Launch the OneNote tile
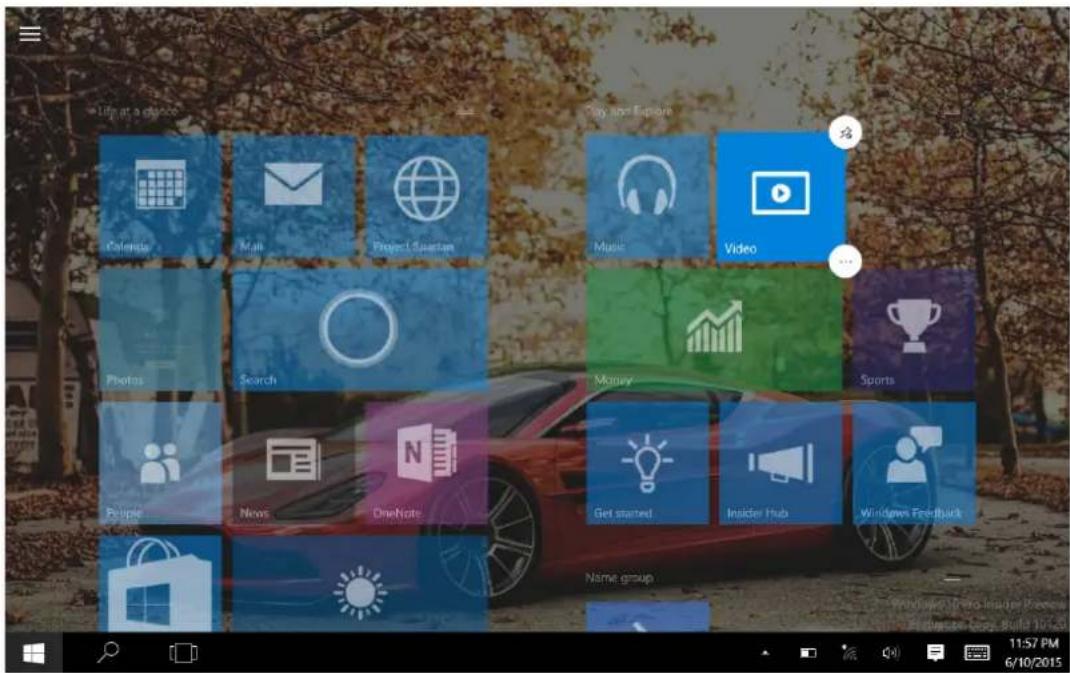The height and width of the screenshot is (673, 1070). [426, 463]
